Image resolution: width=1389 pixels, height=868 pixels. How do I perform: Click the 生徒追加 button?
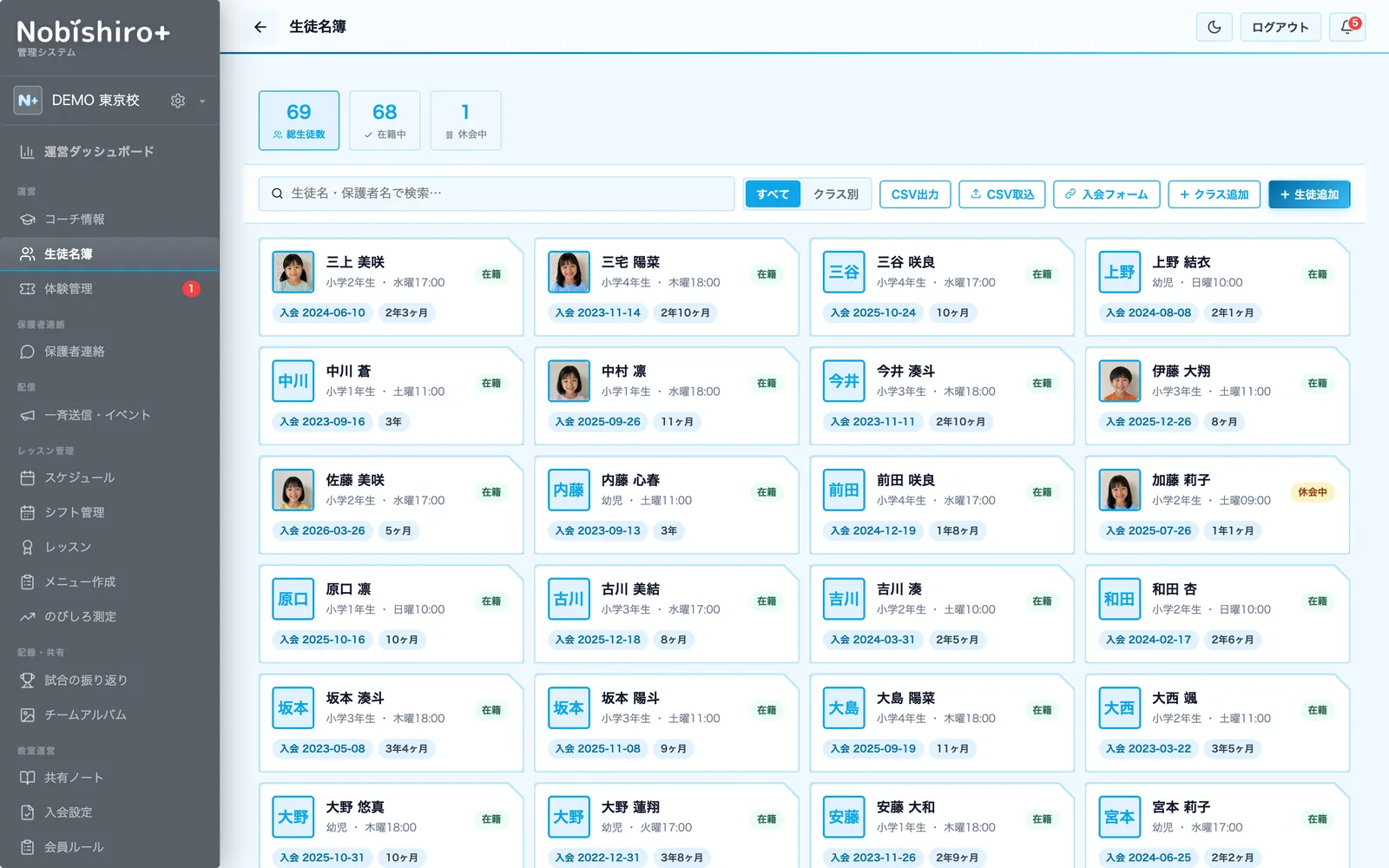pos(1309,194)
